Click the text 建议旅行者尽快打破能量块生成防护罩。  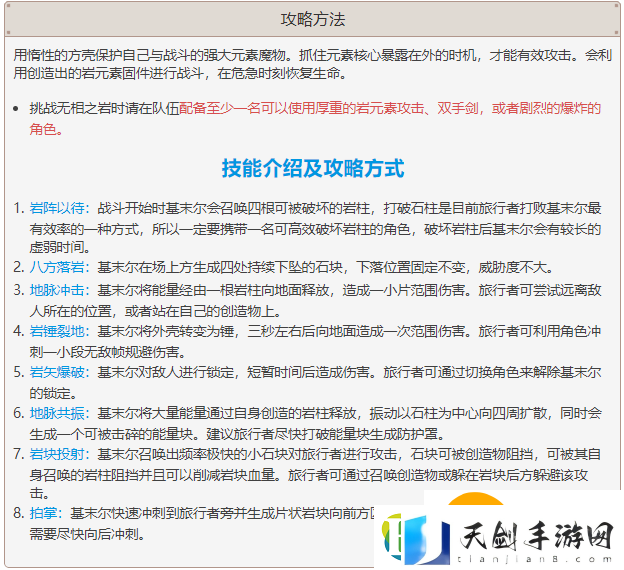coord(326,434)
